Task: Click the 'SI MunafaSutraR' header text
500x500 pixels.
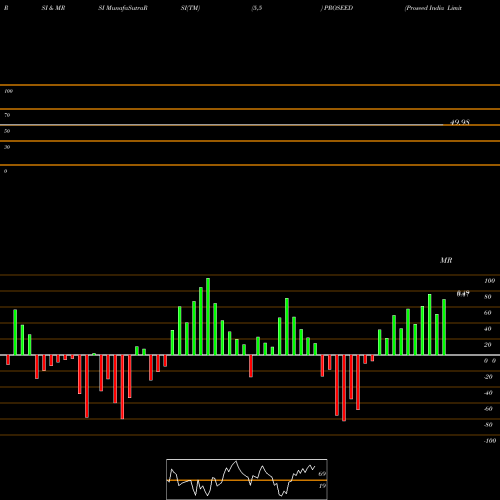Action: point(123,8)
